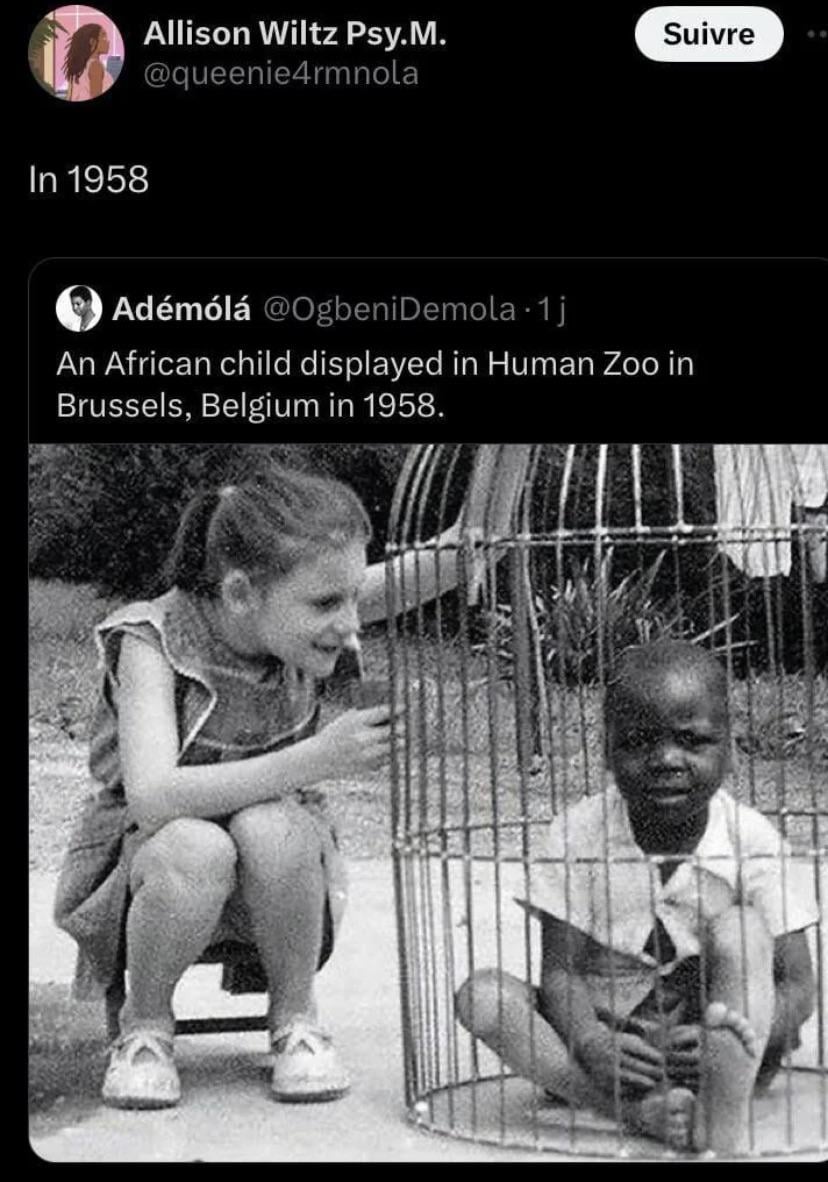This screenshot has height=1182, width=828.
Task: Enlarge the black-and-white photo
Action: tap(428, 803)
